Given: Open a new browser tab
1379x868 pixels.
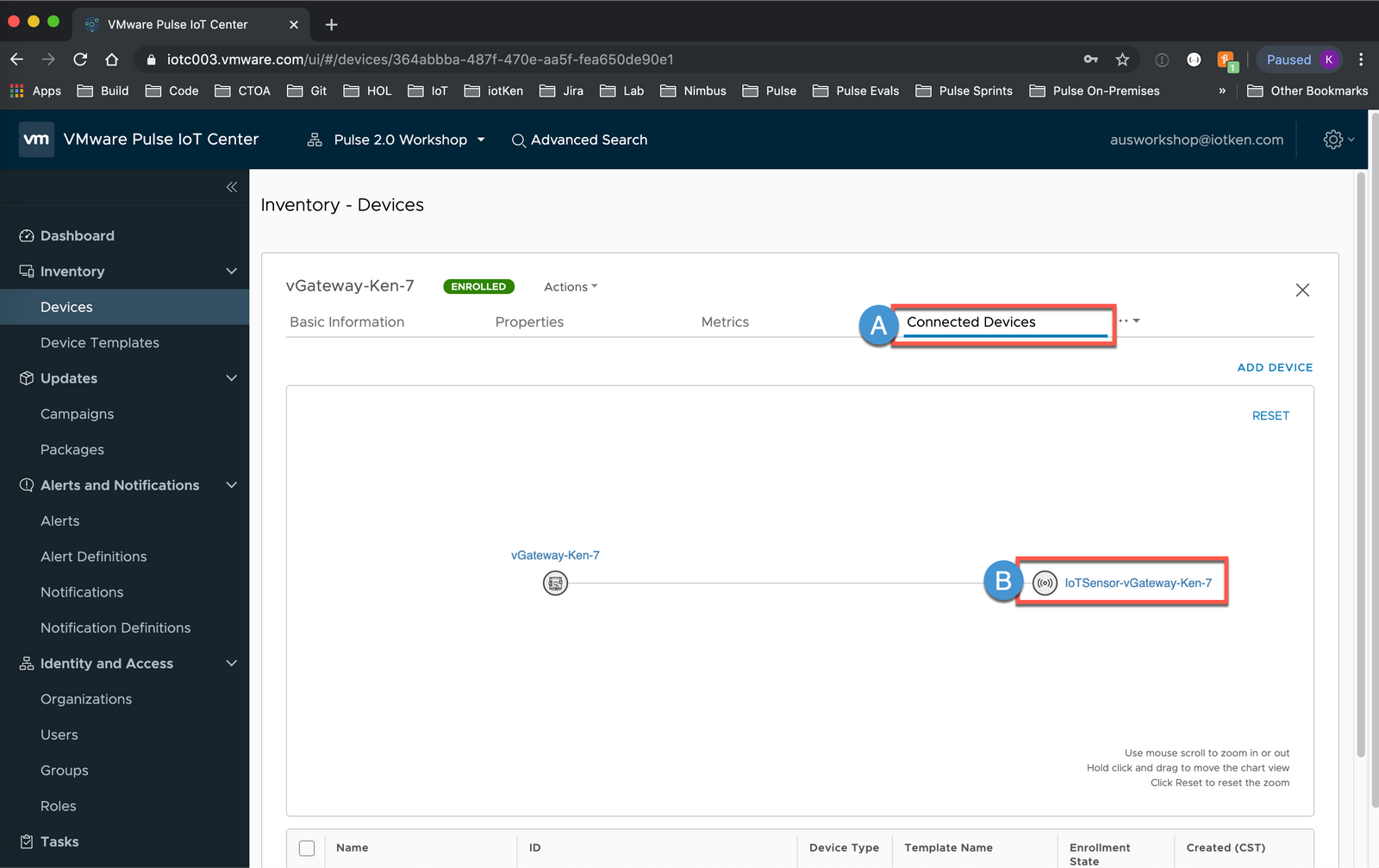Looking at the screenshot, I should (x=331, y=24).
